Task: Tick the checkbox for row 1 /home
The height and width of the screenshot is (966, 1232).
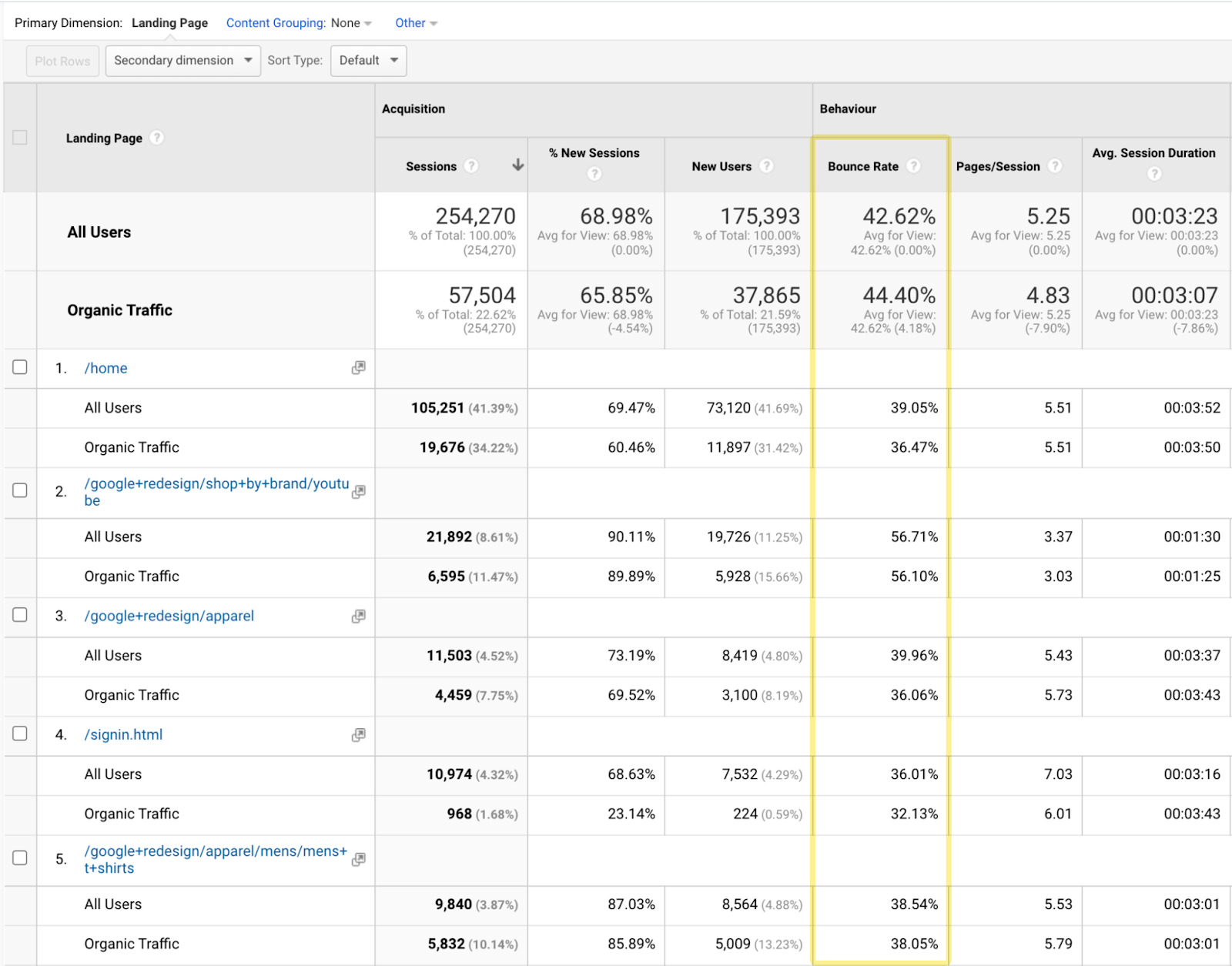Action: 20,367
